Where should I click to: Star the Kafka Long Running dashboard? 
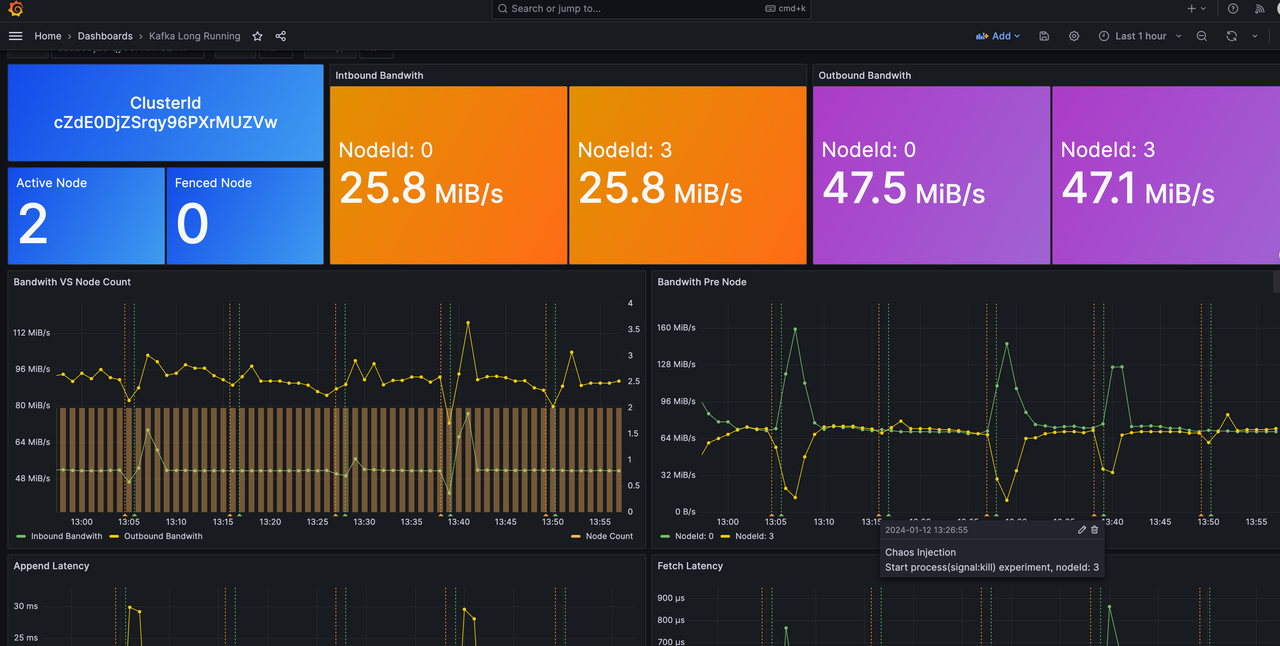(x=257, y=36)
